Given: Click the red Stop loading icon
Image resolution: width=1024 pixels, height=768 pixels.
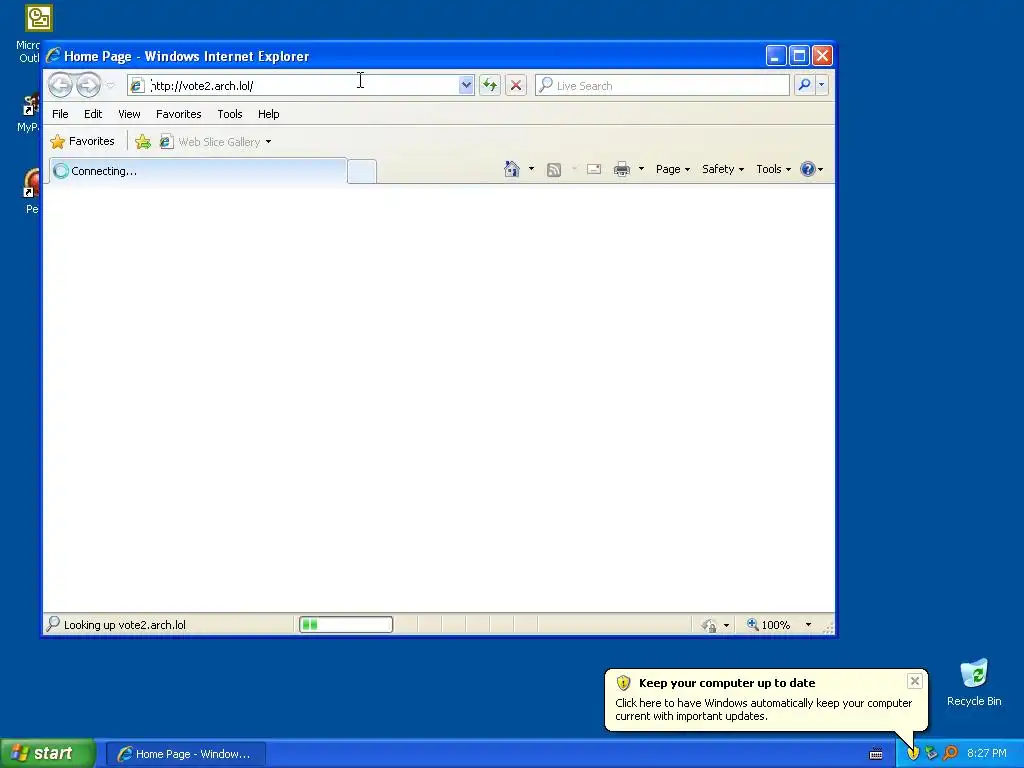Looking at the screenshot, I should point(516,85).
